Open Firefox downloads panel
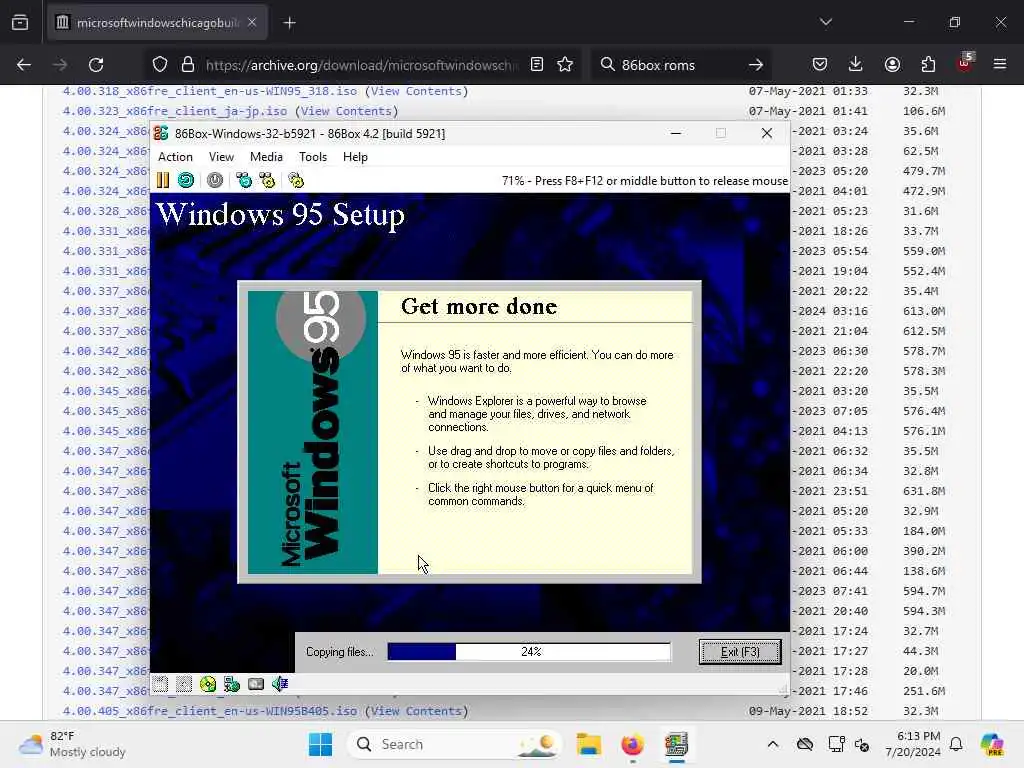1024x768 pixels. coord(856,65)
